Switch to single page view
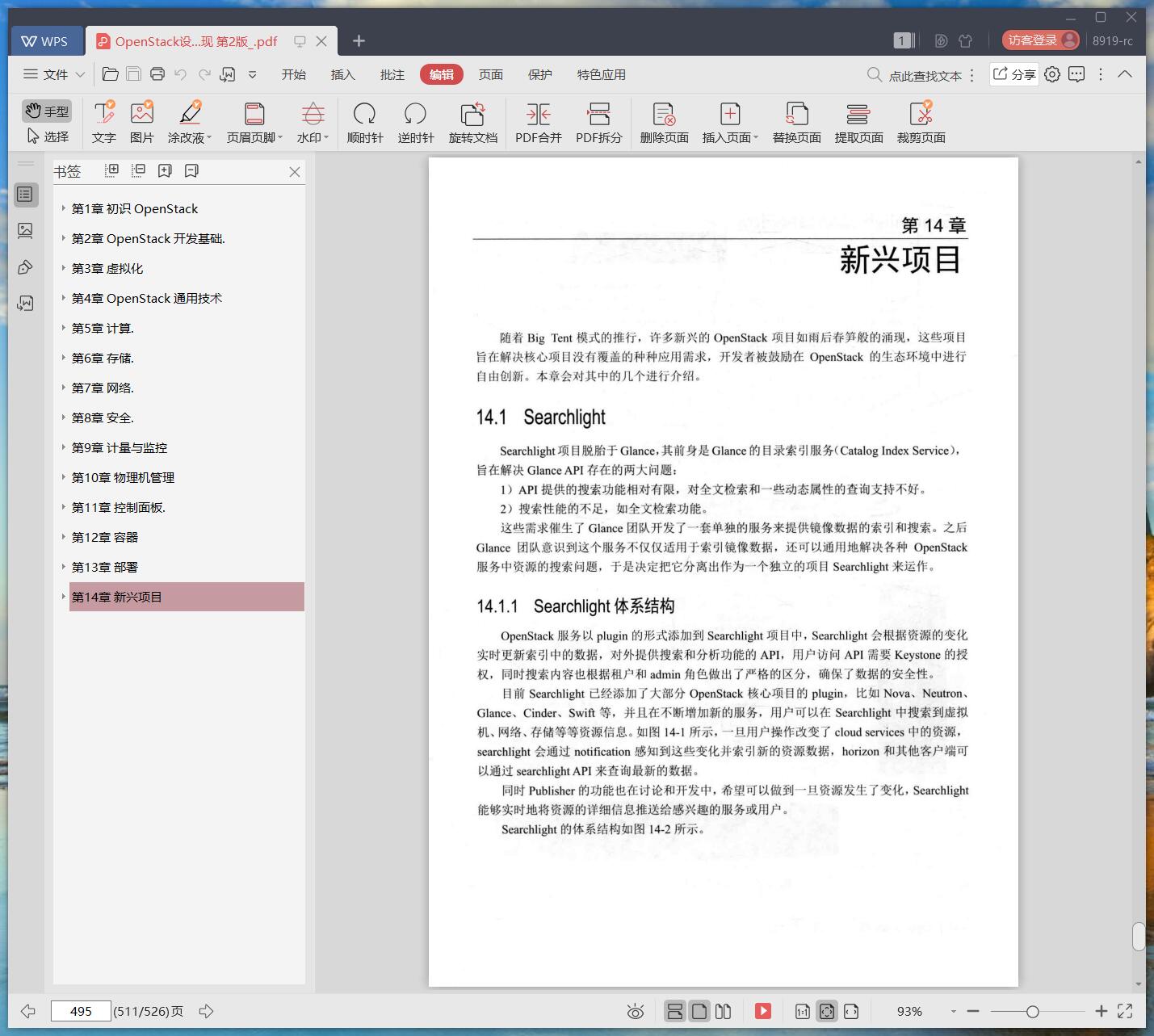The width and height of the screenshot is (1154, 1036). 699,1011
